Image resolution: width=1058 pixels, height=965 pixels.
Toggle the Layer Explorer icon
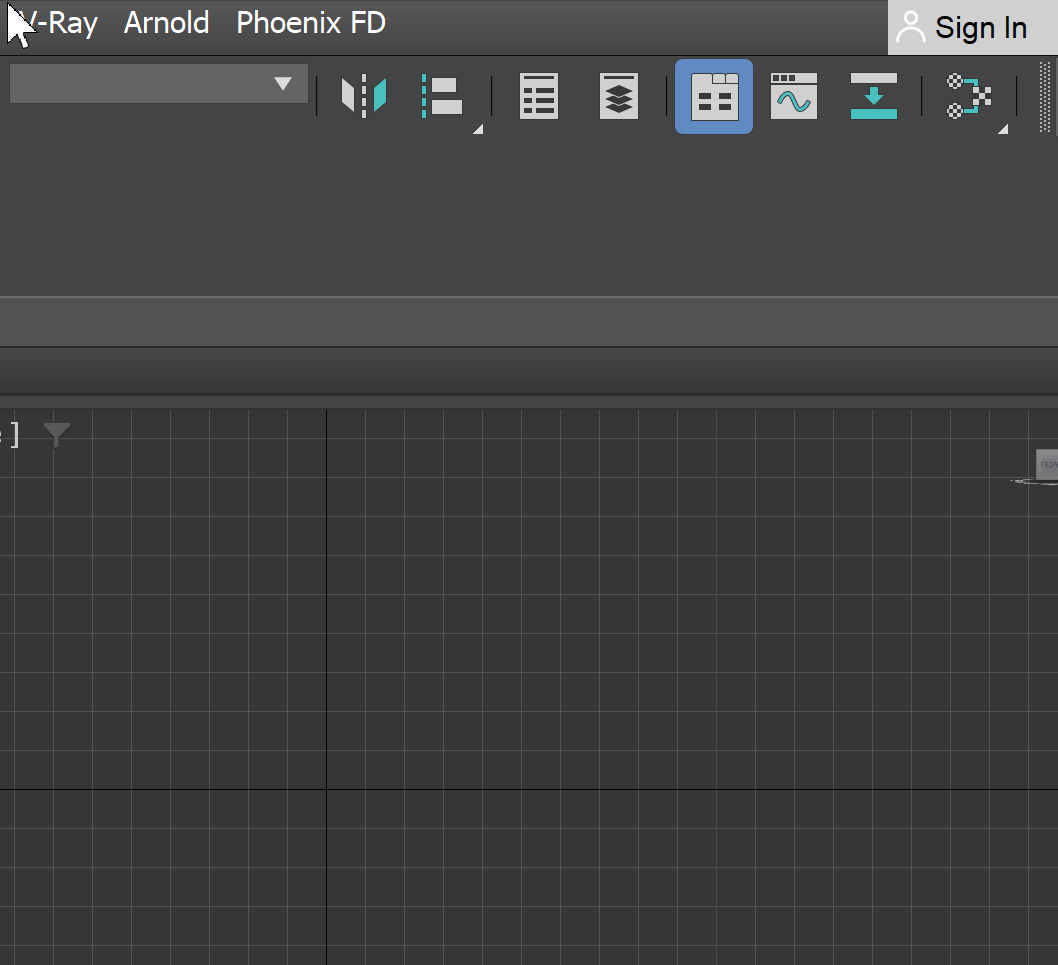pos(619,96)
